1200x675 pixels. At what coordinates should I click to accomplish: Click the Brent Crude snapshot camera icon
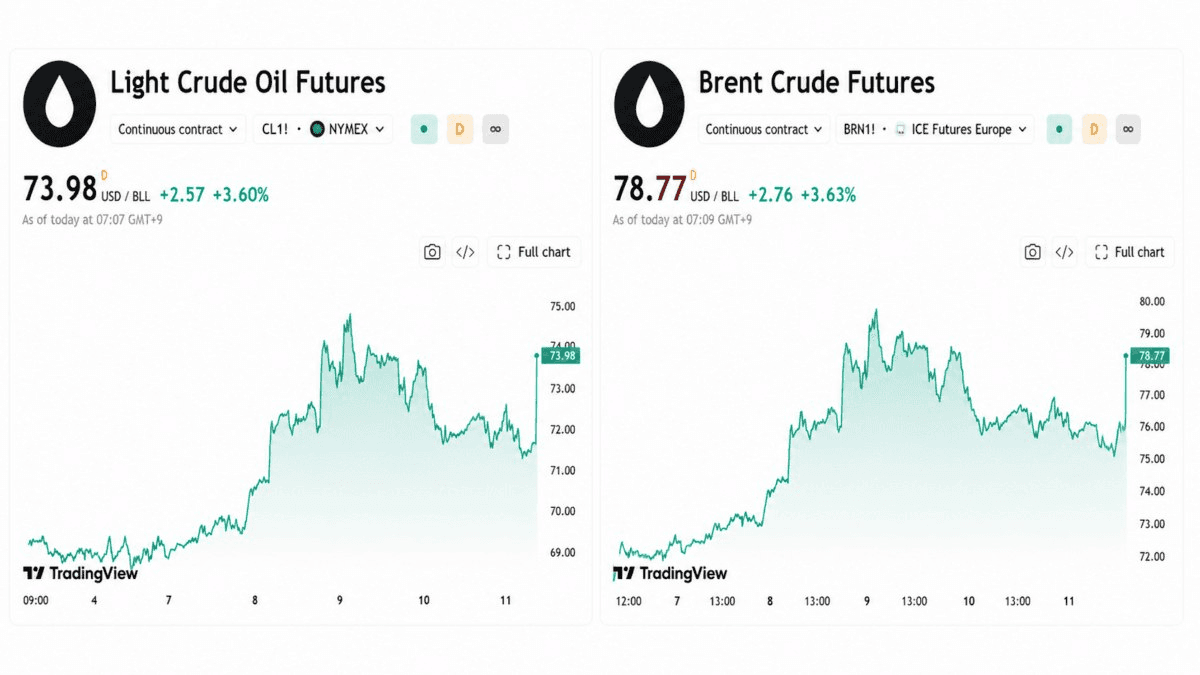tap(1033, 252)
